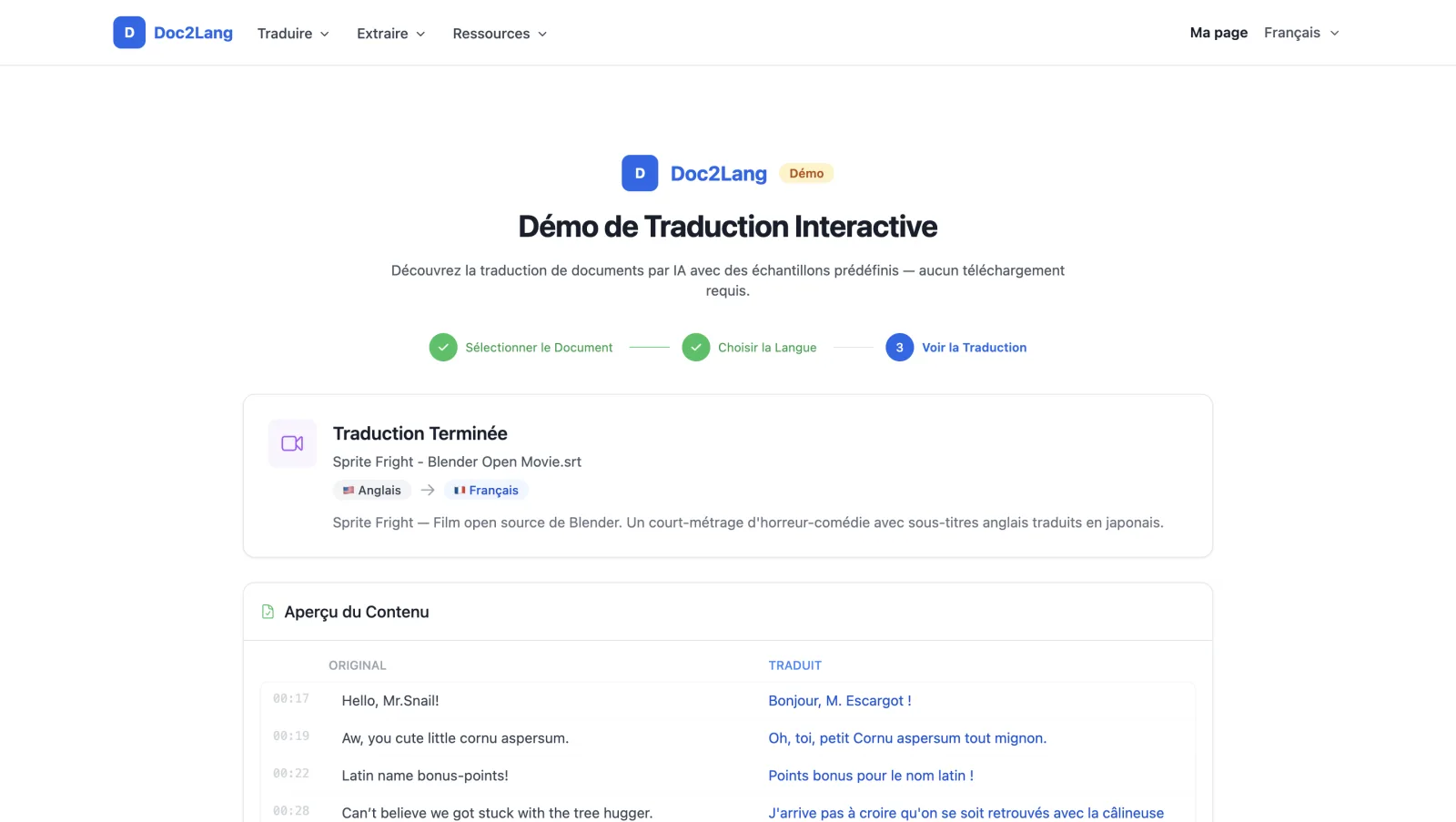1456x822 pixels.
Task: Click 'Oh, toi, petit Cornu aspersum' translation
Action: click(907, 738)
